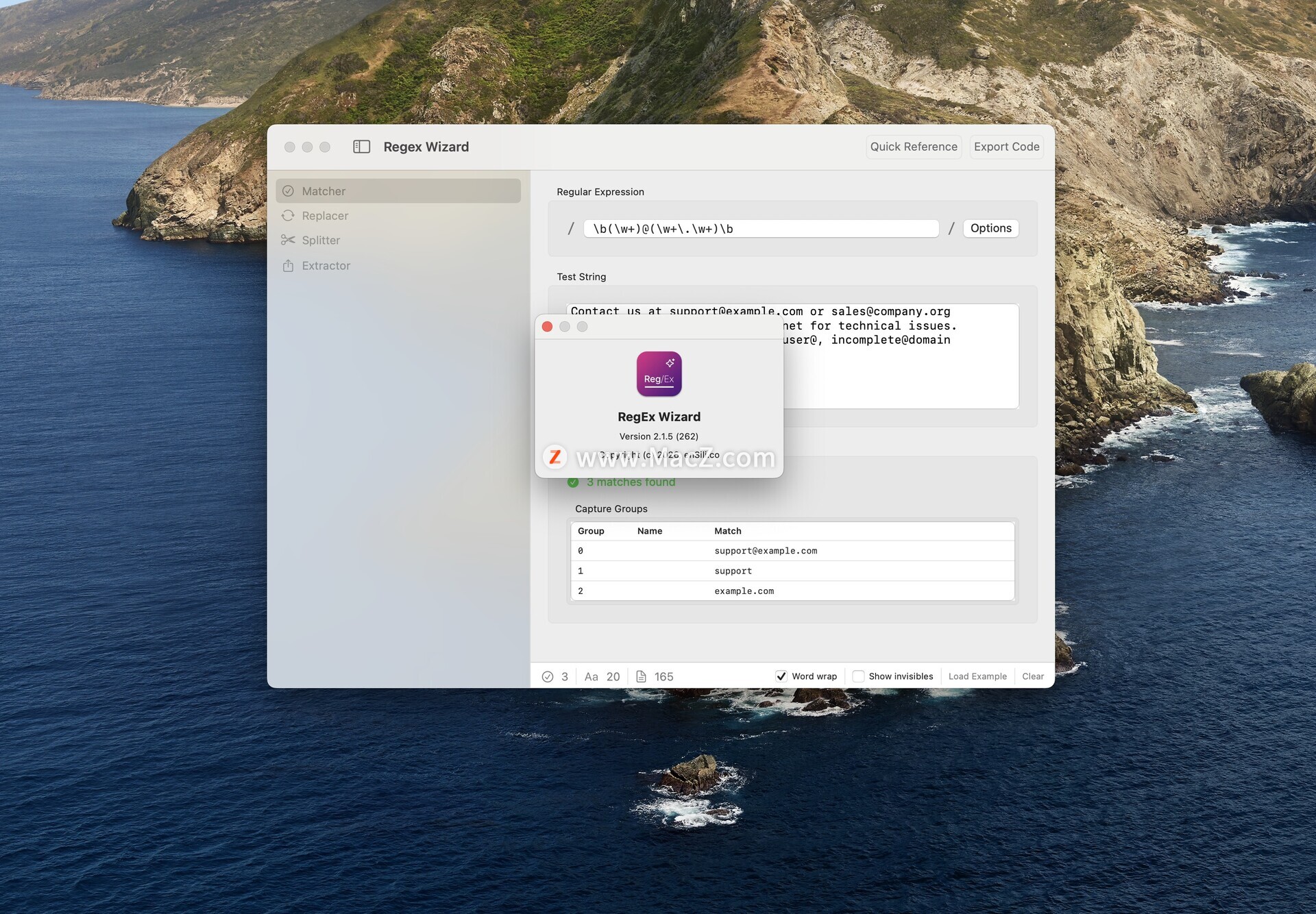The height and width of the screenshot is (914, 1316).
Task: Click the Export Code button
Action: (1006, 147)
